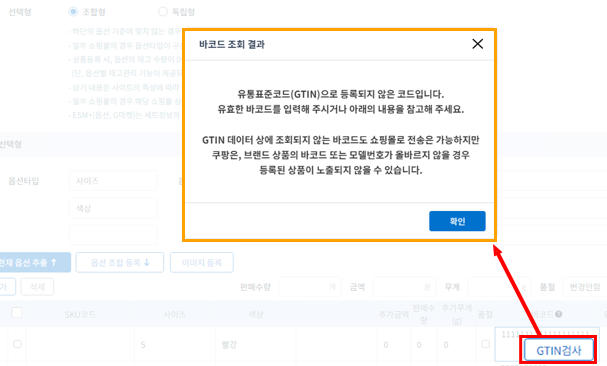
Task: Close the 바코드 조회 결과 dialog with X
Action: [x=478, y=44]
